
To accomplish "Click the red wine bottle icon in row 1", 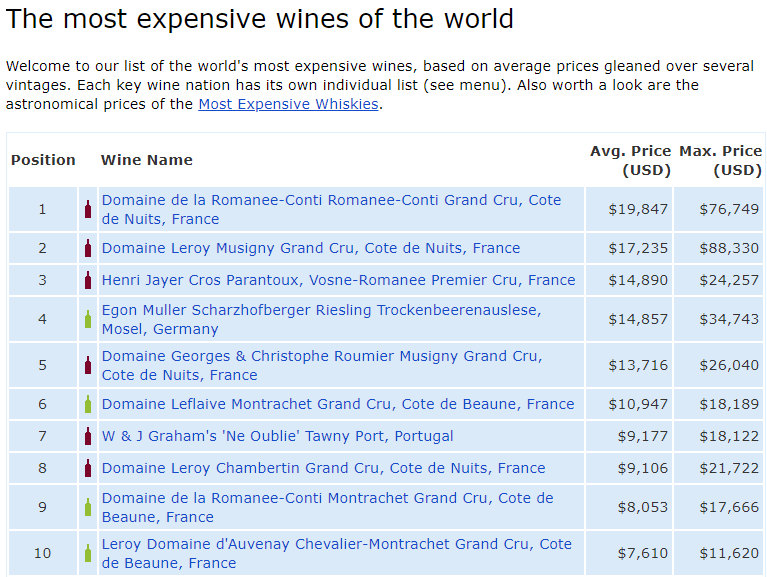I will tap(88, 209).
